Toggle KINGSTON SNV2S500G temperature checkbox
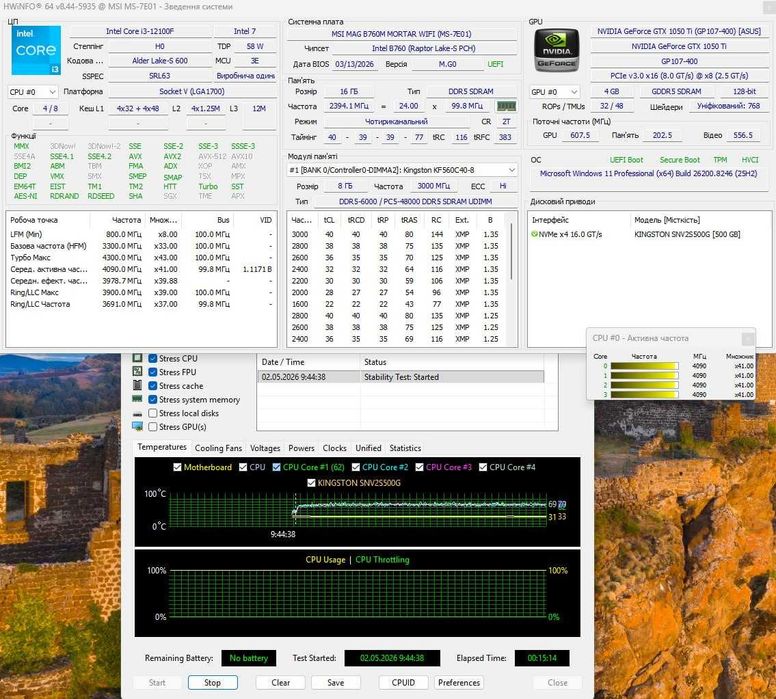 click(311, 483)
